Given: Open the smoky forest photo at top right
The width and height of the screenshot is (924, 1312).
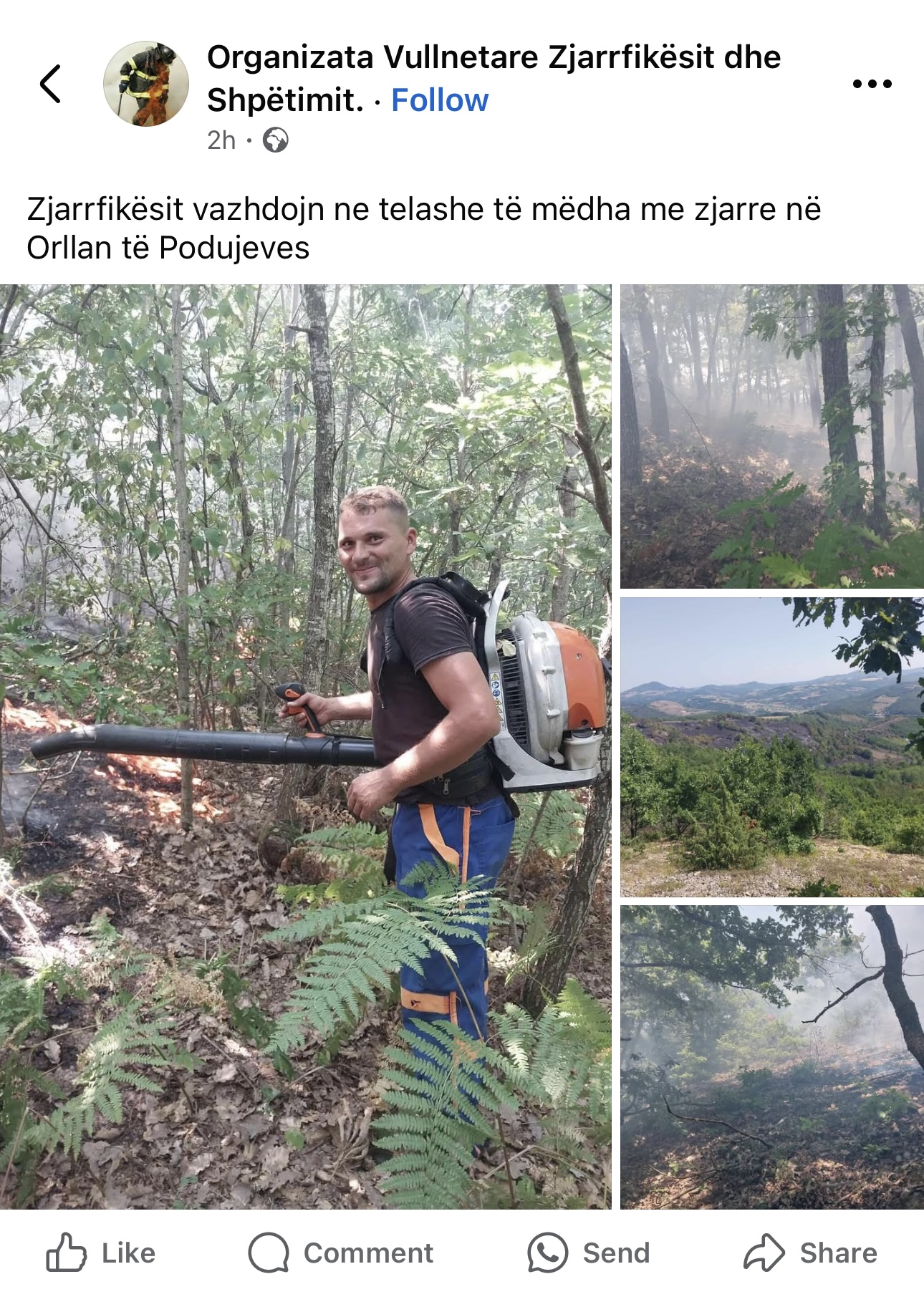Looking at the screenshot, I should [x=772, y=436].
